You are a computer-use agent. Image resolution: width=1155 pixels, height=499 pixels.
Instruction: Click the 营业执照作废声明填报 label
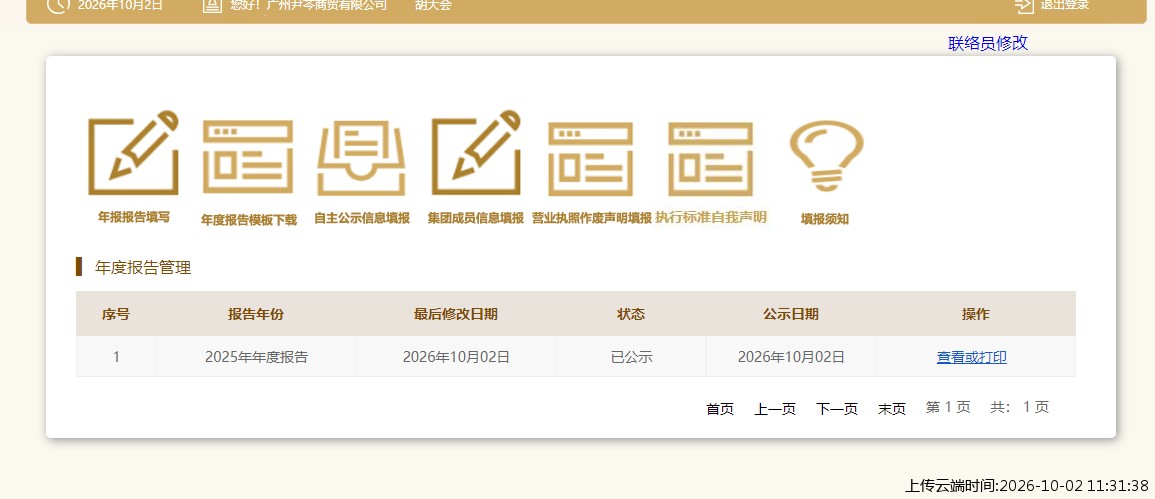point(592,218)
